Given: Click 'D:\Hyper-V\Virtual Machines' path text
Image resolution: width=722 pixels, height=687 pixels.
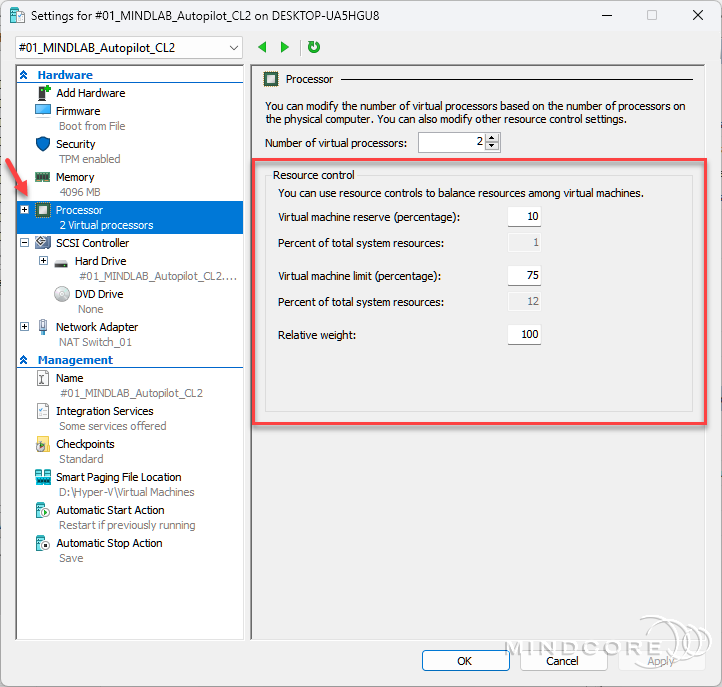Looking at the screenshot, I should coord(127,492).
